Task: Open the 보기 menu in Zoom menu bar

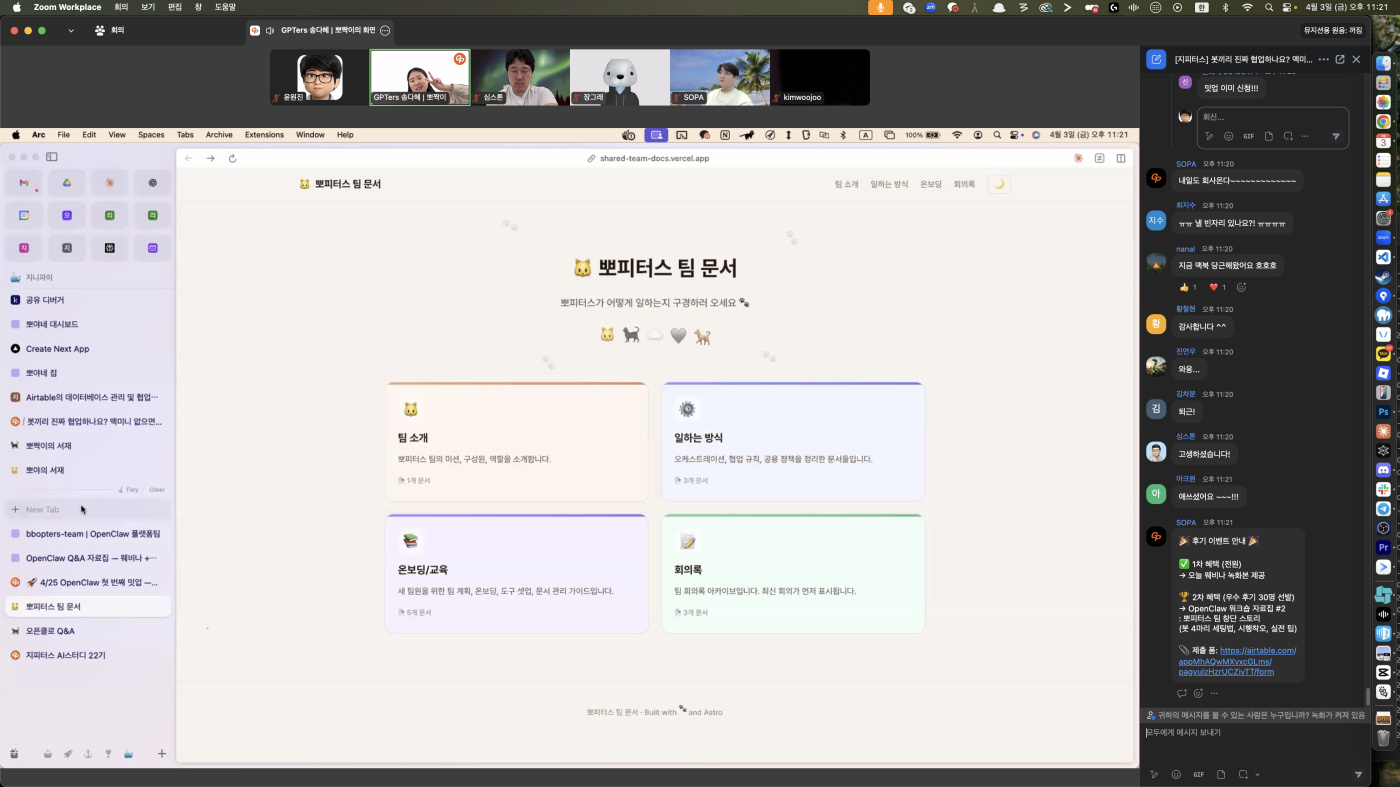Action: click(x=148, y=7)
